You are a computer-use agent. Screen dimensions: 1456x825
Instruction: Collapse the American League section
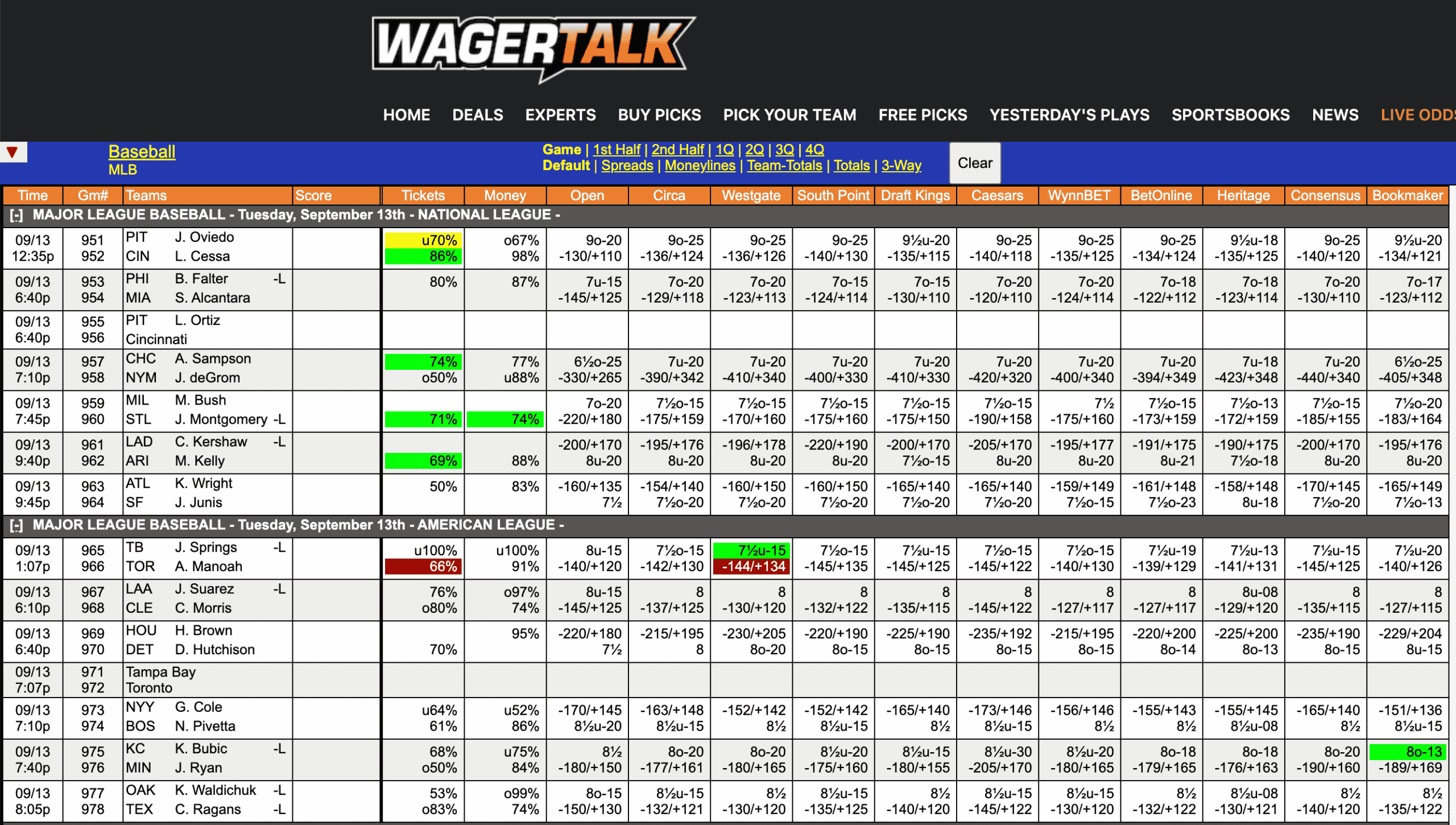[16, 526]
